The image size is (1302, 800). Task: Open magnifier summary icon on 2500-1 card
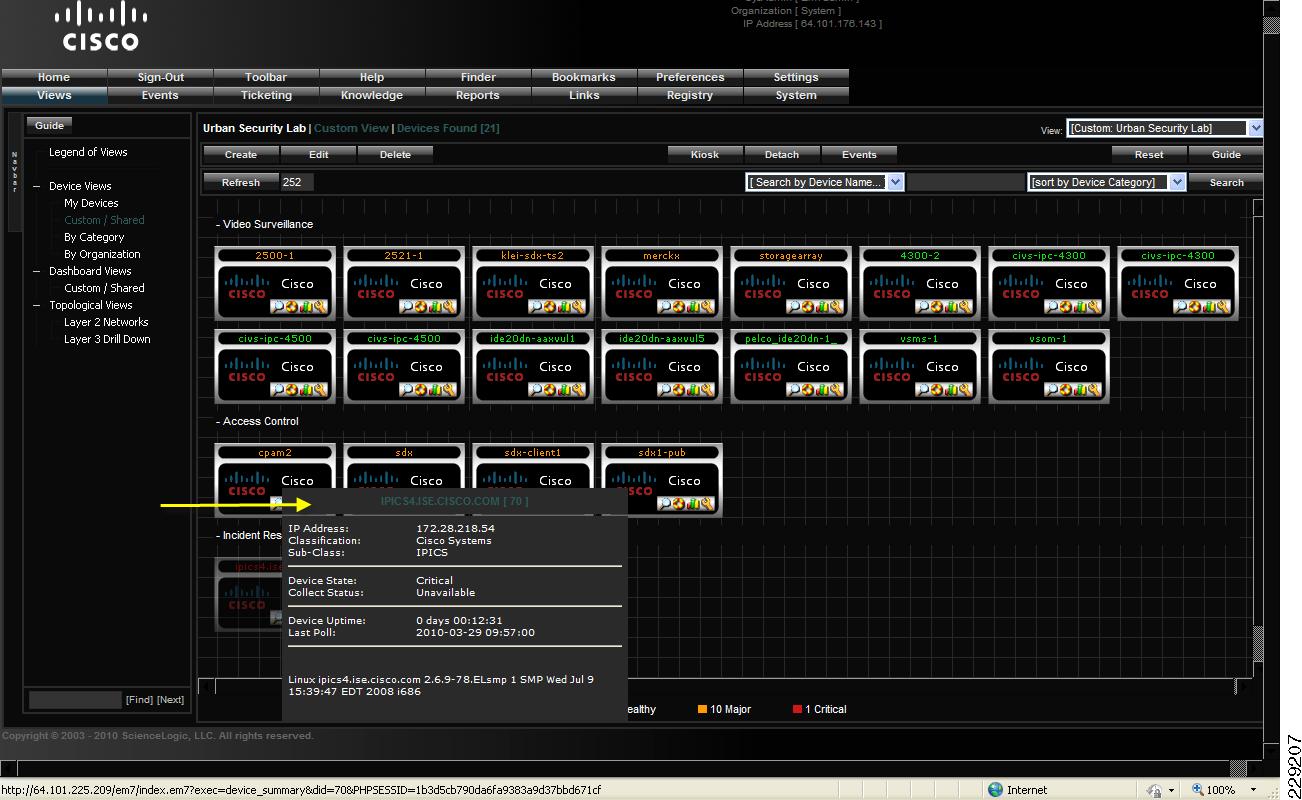278,306
